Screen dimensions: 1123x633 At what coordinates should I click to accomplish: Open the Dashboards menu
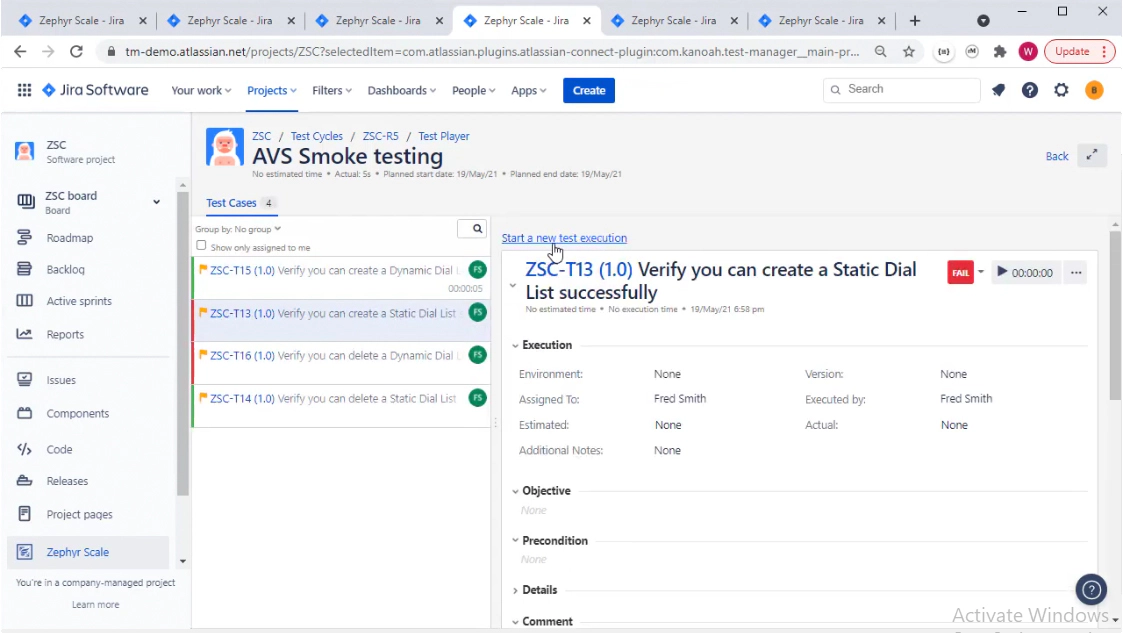pyautogui.click(x=402, y=90)
